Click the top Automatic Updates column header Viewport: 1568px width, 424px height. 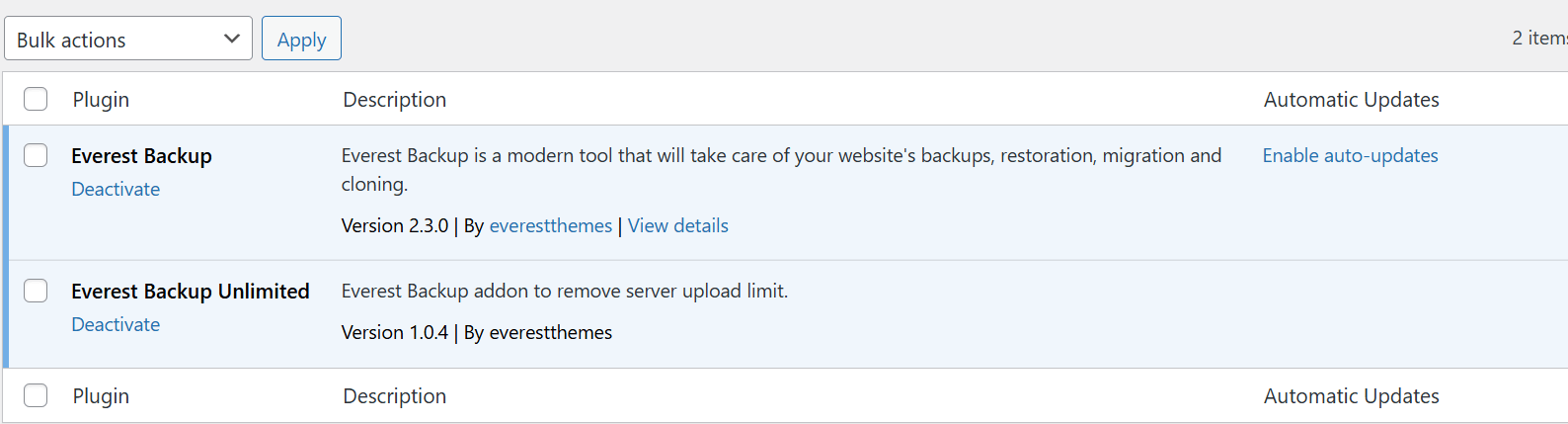coord(1352,99)
